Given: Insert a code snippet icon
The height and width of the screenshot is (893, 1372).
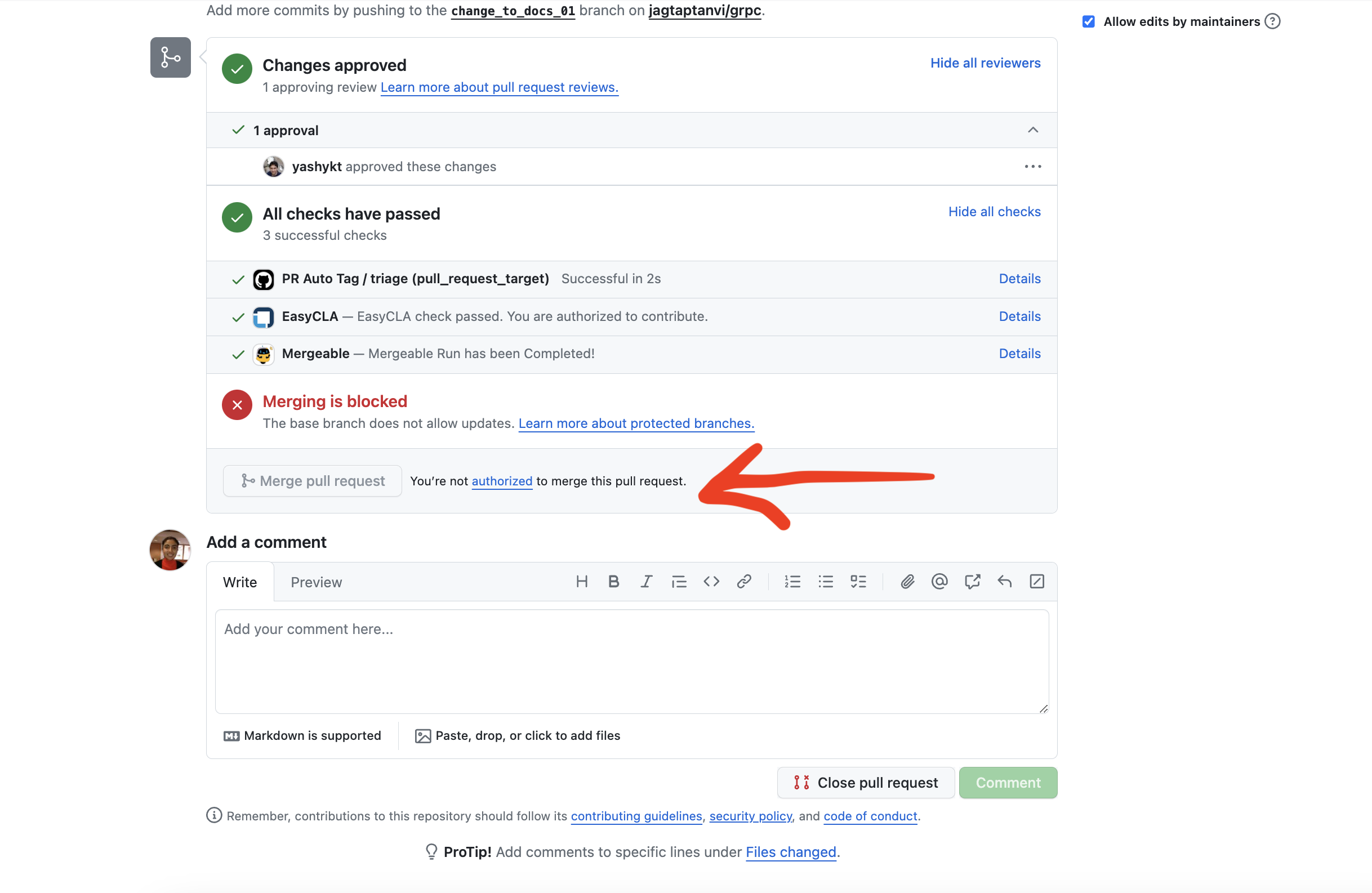Looking at the screenshot, I should coord(711,581).
